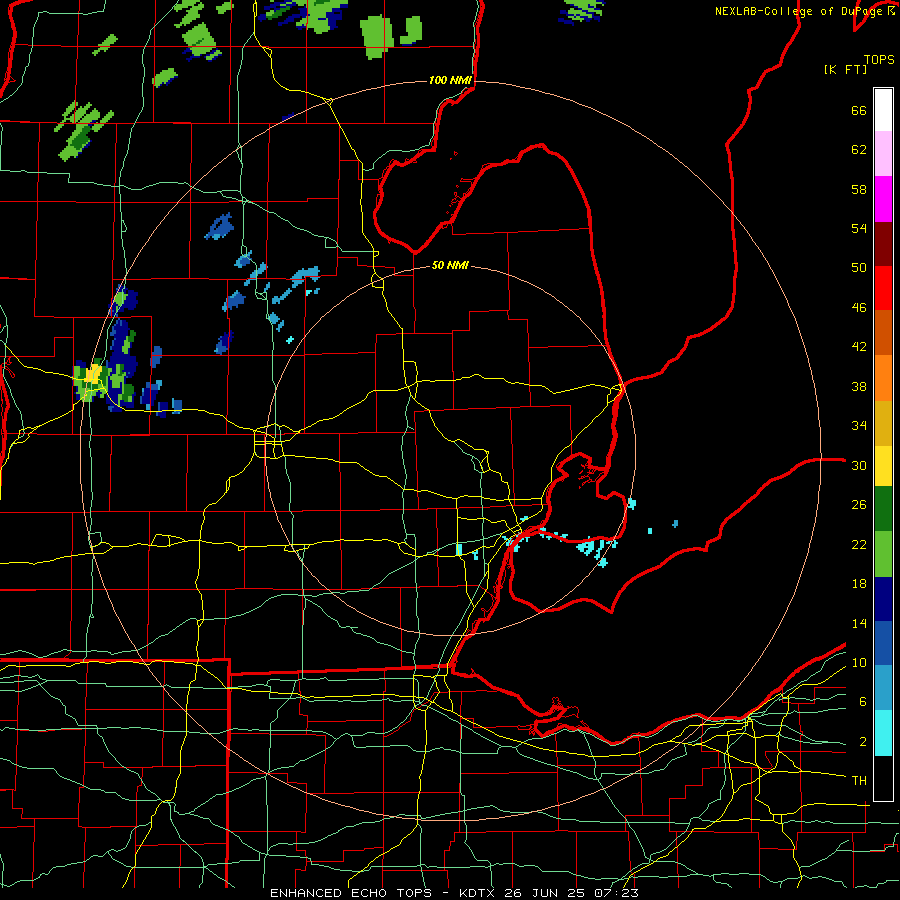Pick the navy blue legend swatch
Viewport: 900px width, 900px height.
click(883, 599)
